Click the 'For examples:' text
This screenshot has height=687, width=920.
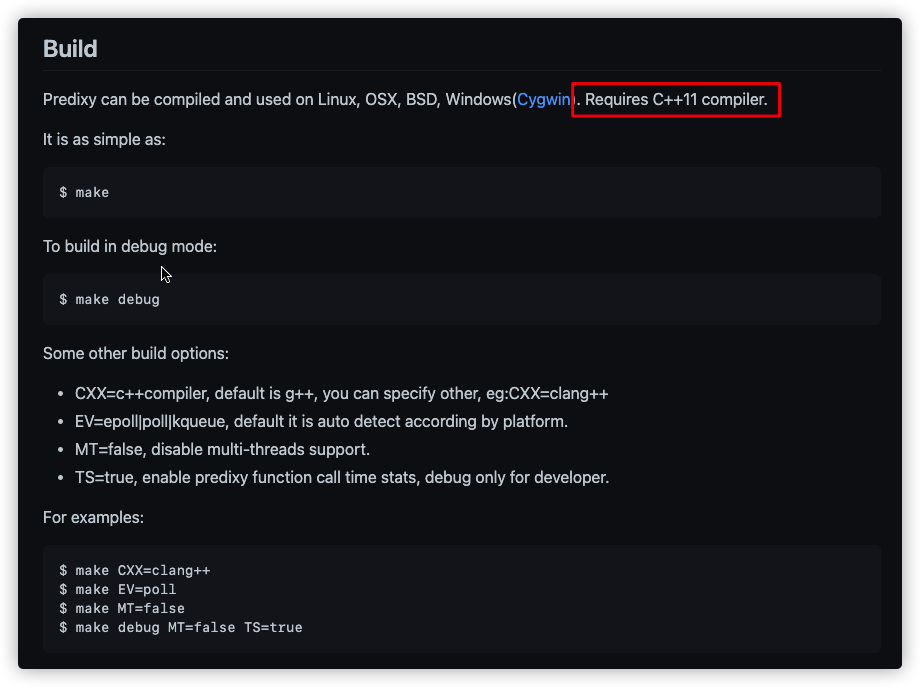coord(93,517)
